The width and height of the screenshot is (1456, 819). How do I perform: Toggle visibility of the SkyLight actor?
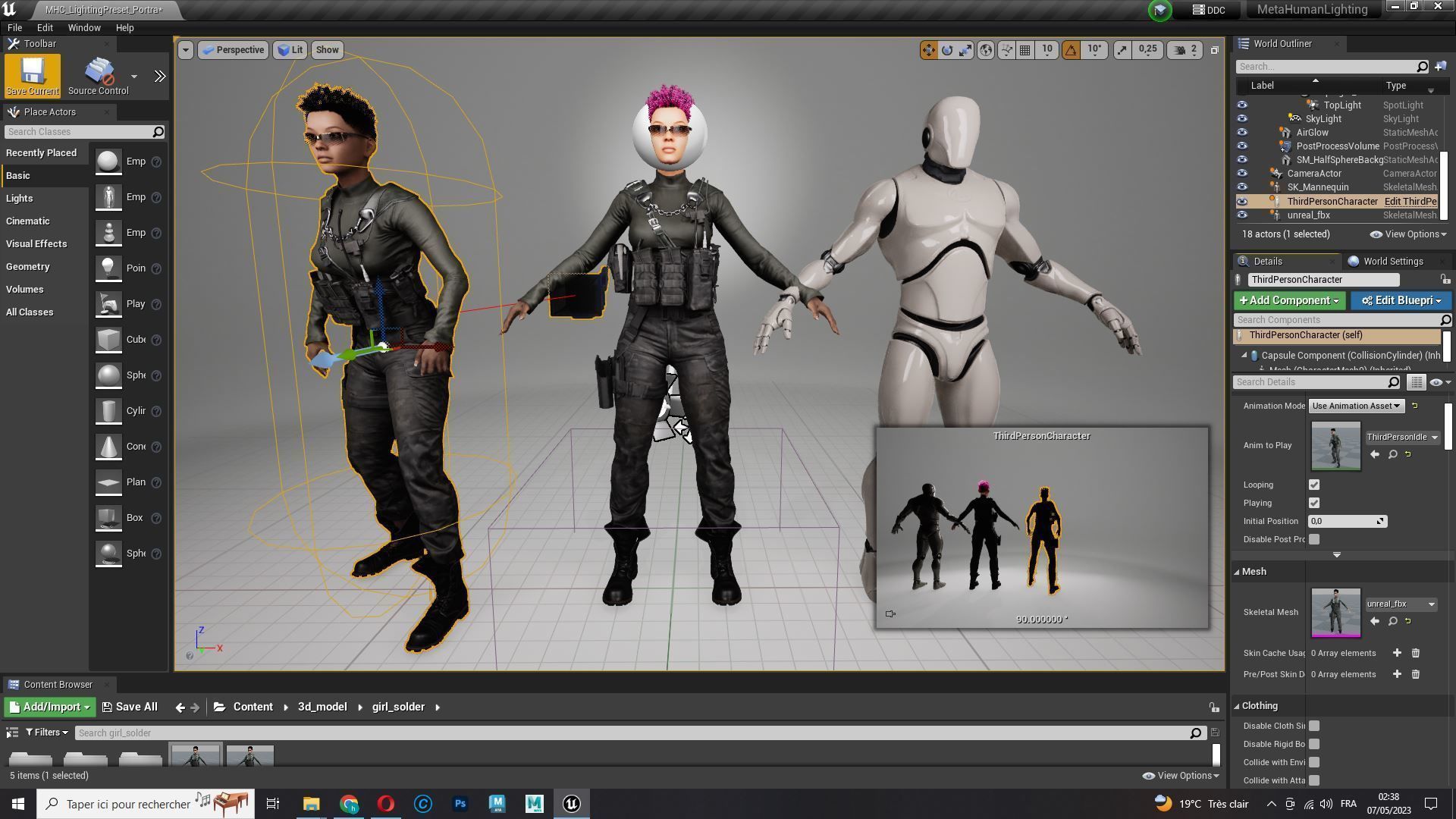point(1241,118)
